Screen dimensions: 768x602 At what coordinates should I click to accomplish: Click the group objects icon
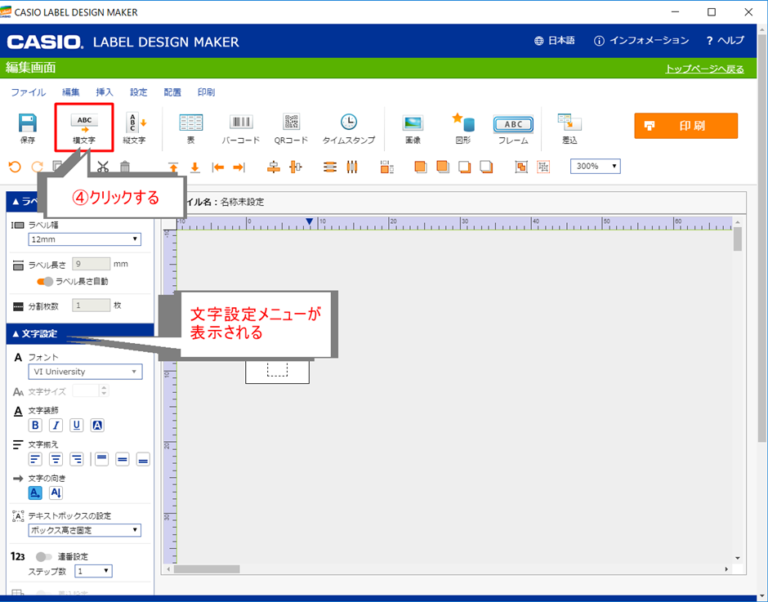click(521, 167)
